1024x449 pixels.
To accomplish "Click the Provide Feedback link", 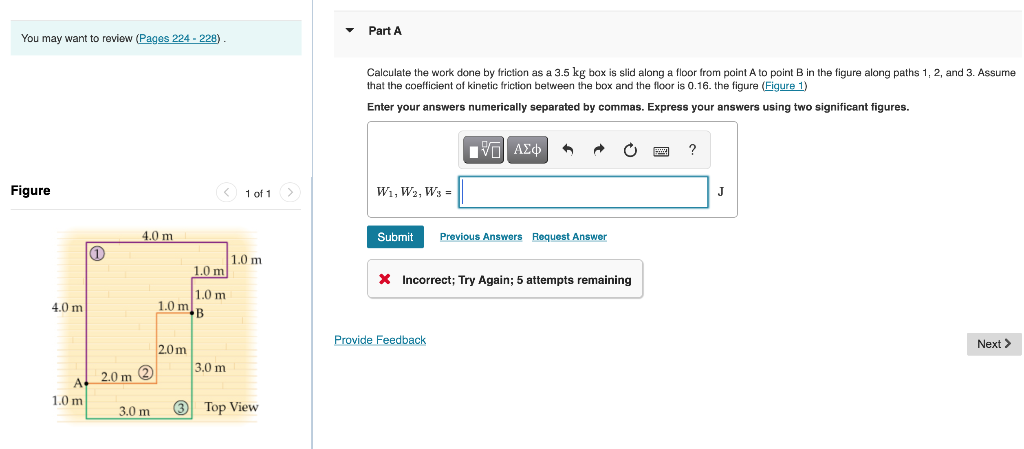I will [380, 340].
